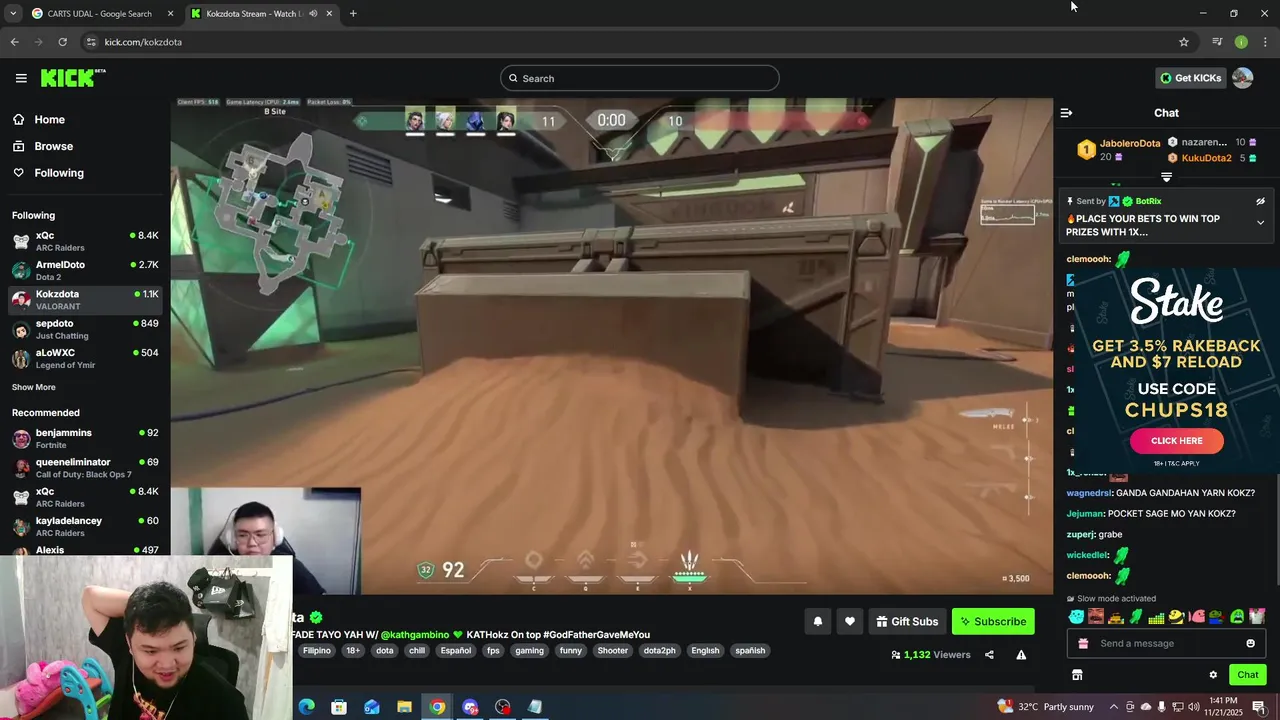Image resolution: width=1280 pixels, height=720 pixels.
Task: Click the Gift Subs button
Action: [907, 621]
